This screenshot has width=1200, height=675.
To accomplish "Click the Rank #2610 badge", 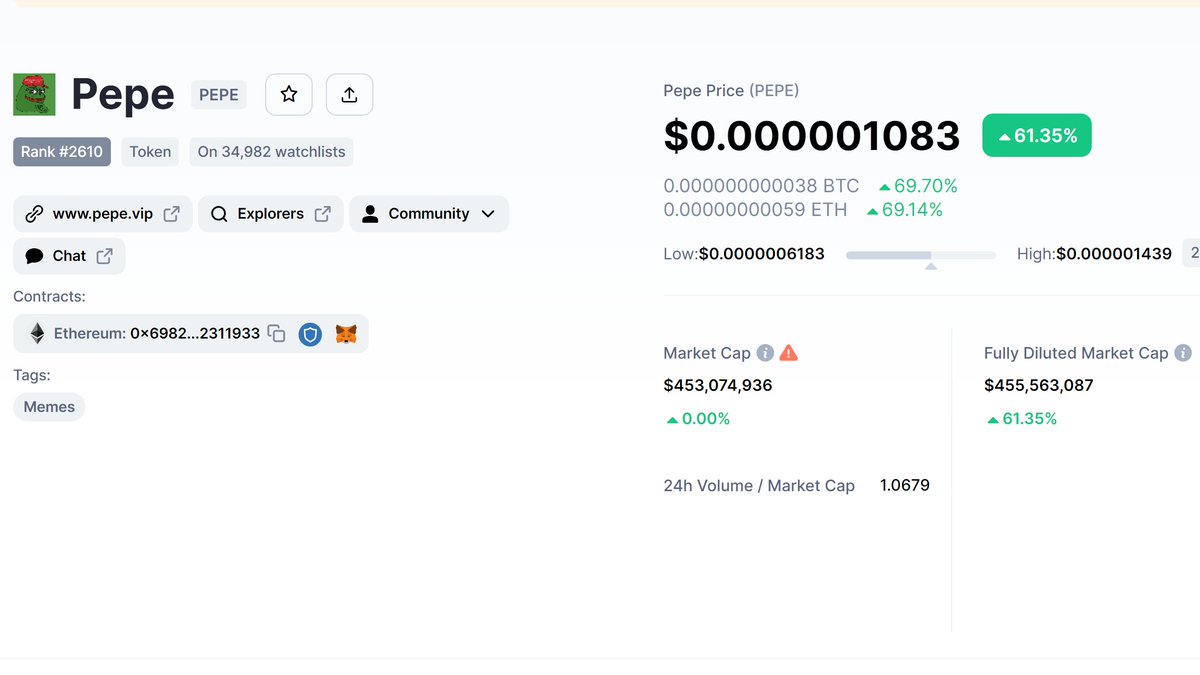I will [62, 152].
